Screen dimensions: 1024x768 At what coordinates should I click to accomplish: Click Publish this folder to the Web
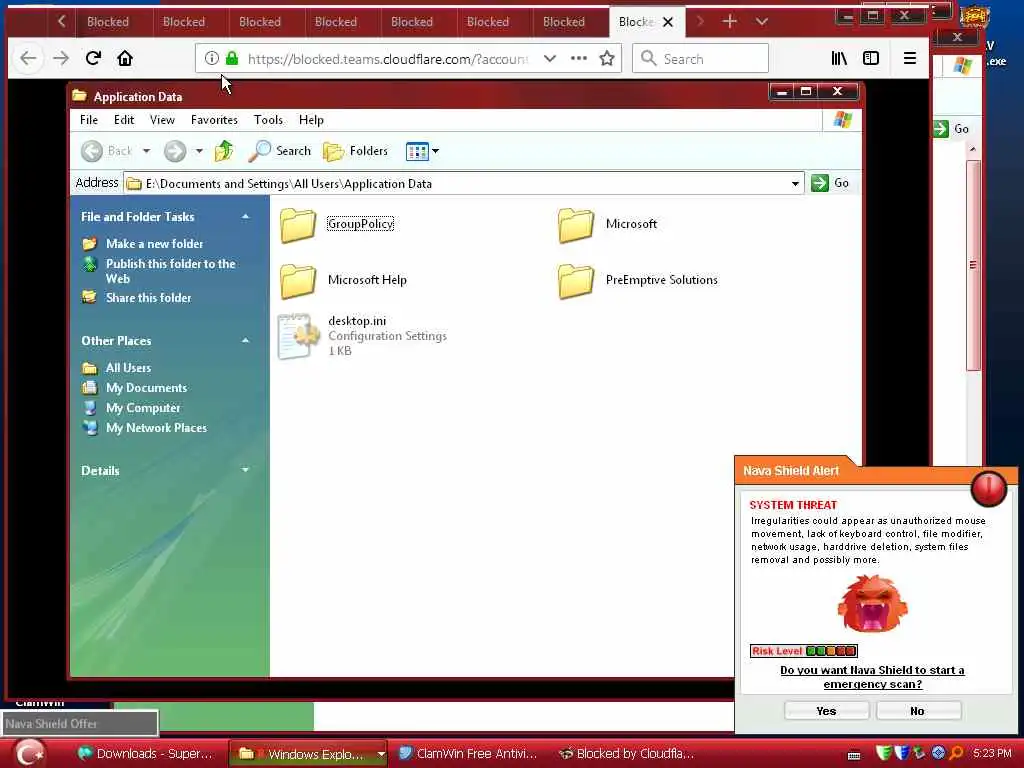pos(170,271)
